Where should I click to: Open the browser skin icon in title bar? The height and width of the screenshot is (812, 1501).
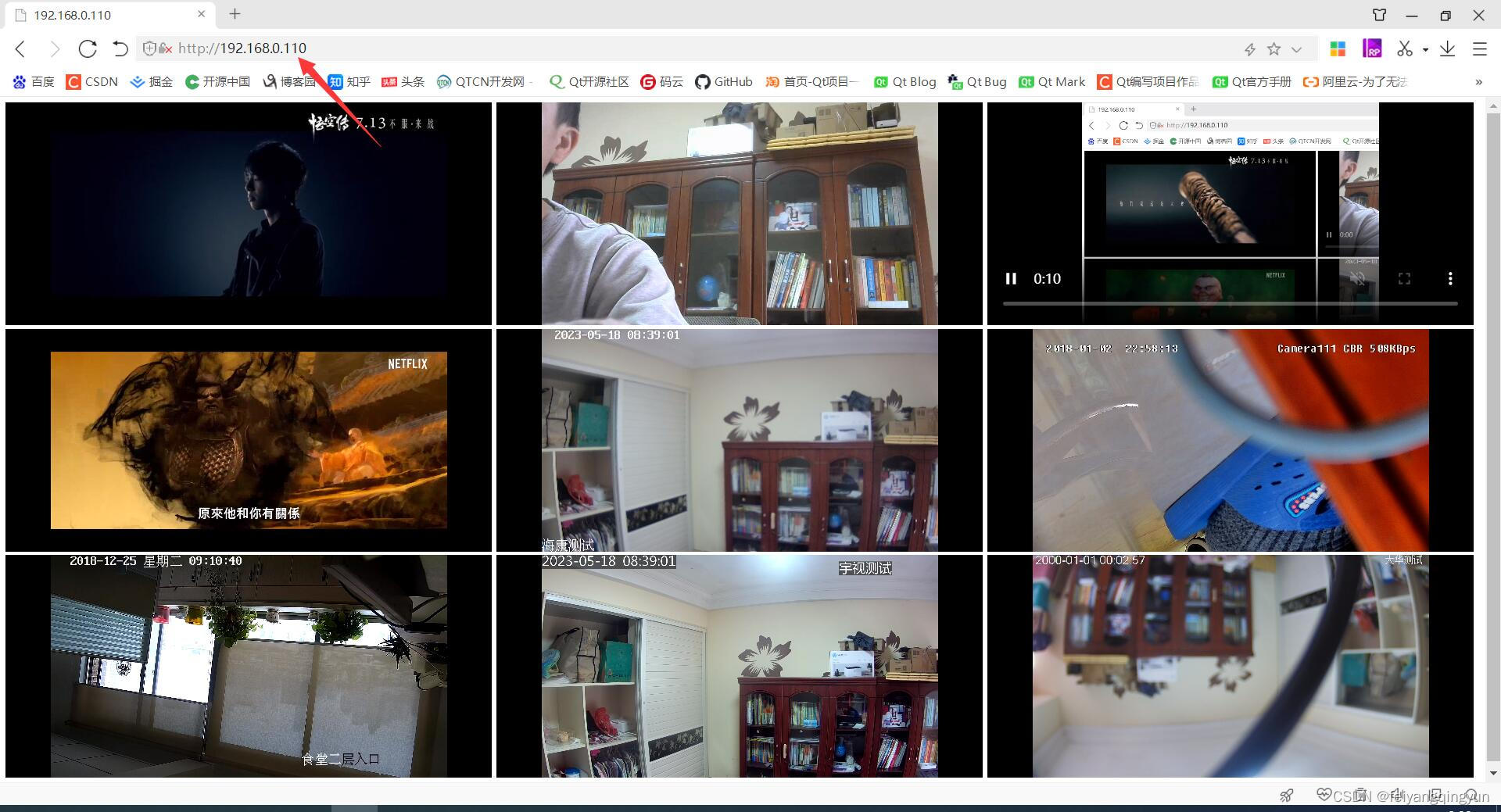(1379, 15)
